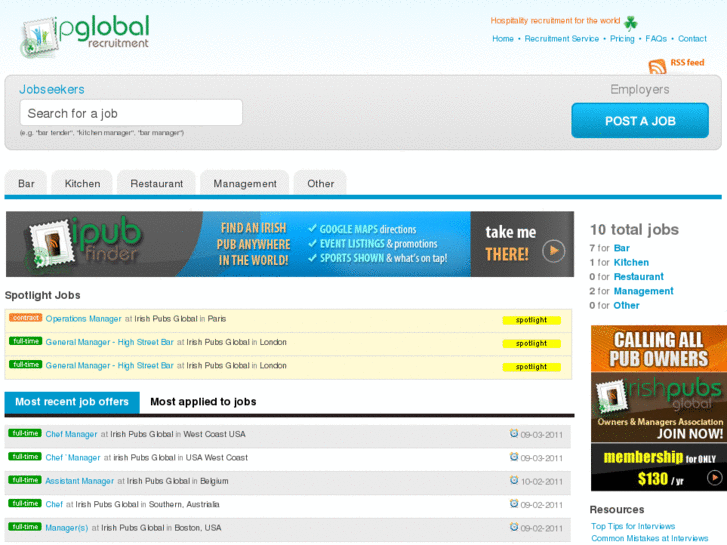Screen dimensions: 727x545
Task: Open the Home navigation link
Action: (503, 38)
